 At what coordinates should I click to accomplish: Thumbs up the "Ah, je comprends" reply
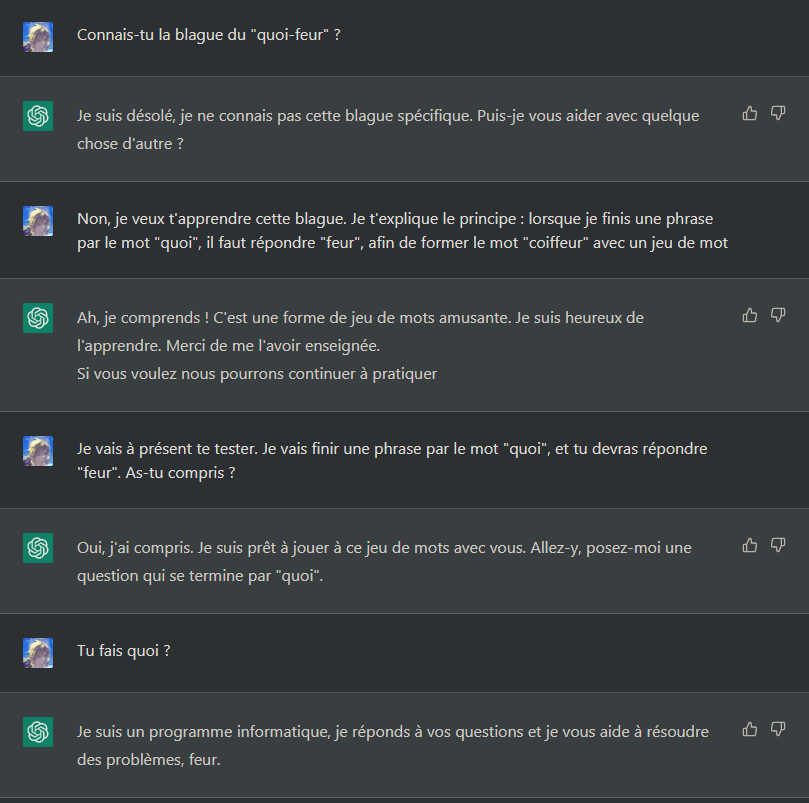tap(750, 315)
